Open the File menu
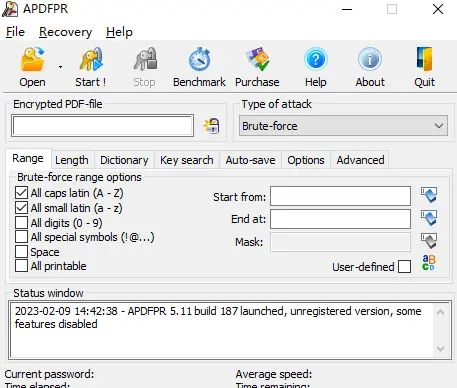 15,32
